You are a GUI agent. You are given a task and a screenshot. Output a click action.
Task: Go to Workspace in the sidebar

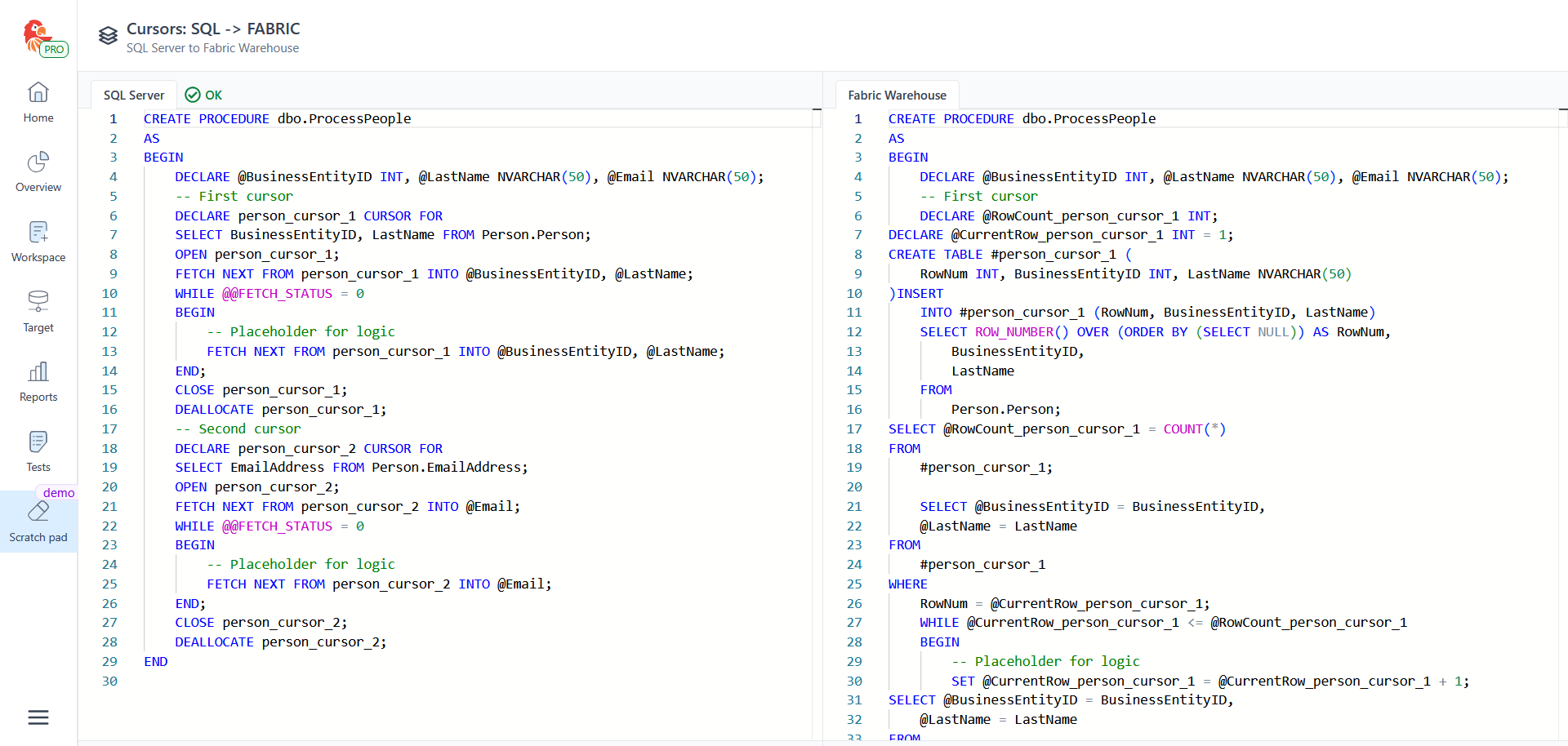pos(38,242)
